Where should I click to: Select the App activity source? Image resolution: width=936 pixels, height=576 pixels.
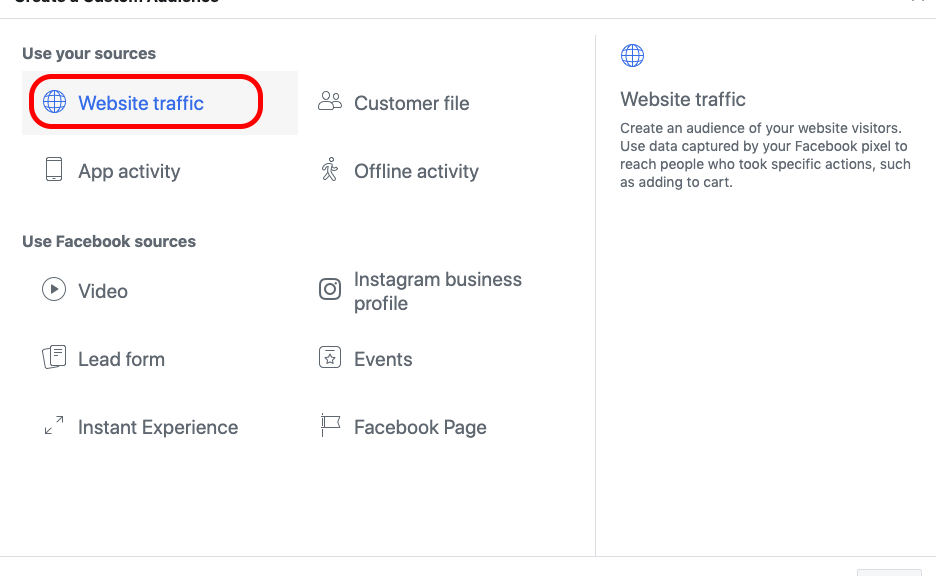[129, 171]
